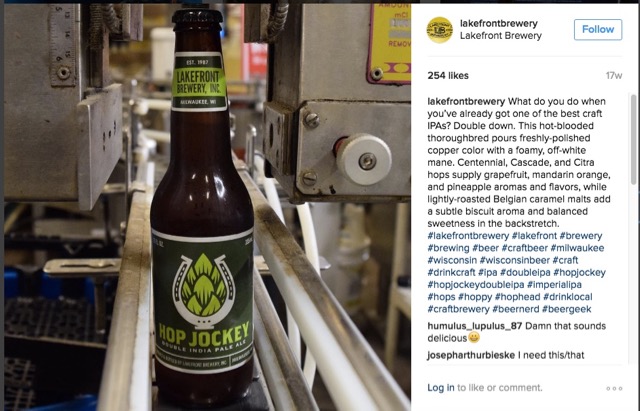Follow the lakefrontbrewery account
This screenshot has width=640, height=411.
pyautogui.click(x=598, y=29)
